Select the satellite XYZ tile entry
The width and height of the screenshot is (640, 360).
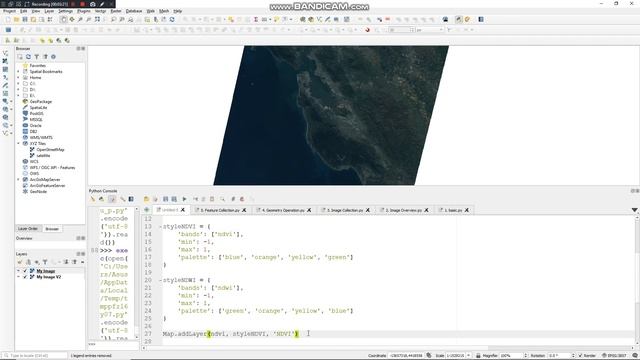tap(43, 156)
